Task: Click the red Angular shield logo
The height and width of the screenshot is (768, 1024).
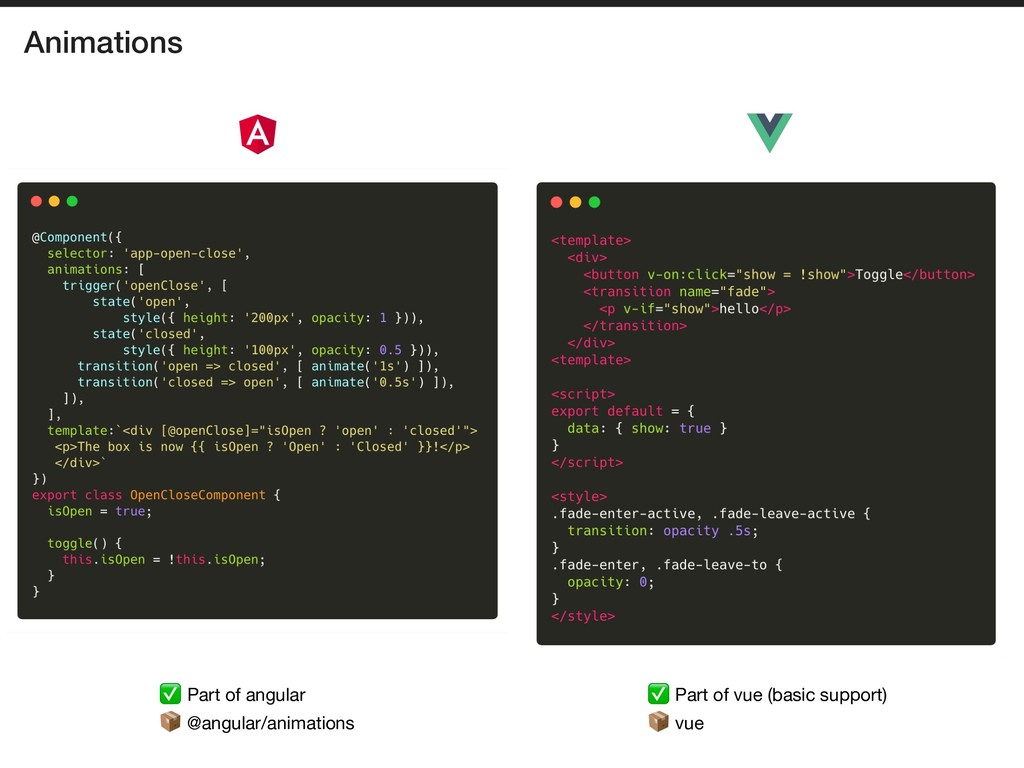Action: pos(258,134)
